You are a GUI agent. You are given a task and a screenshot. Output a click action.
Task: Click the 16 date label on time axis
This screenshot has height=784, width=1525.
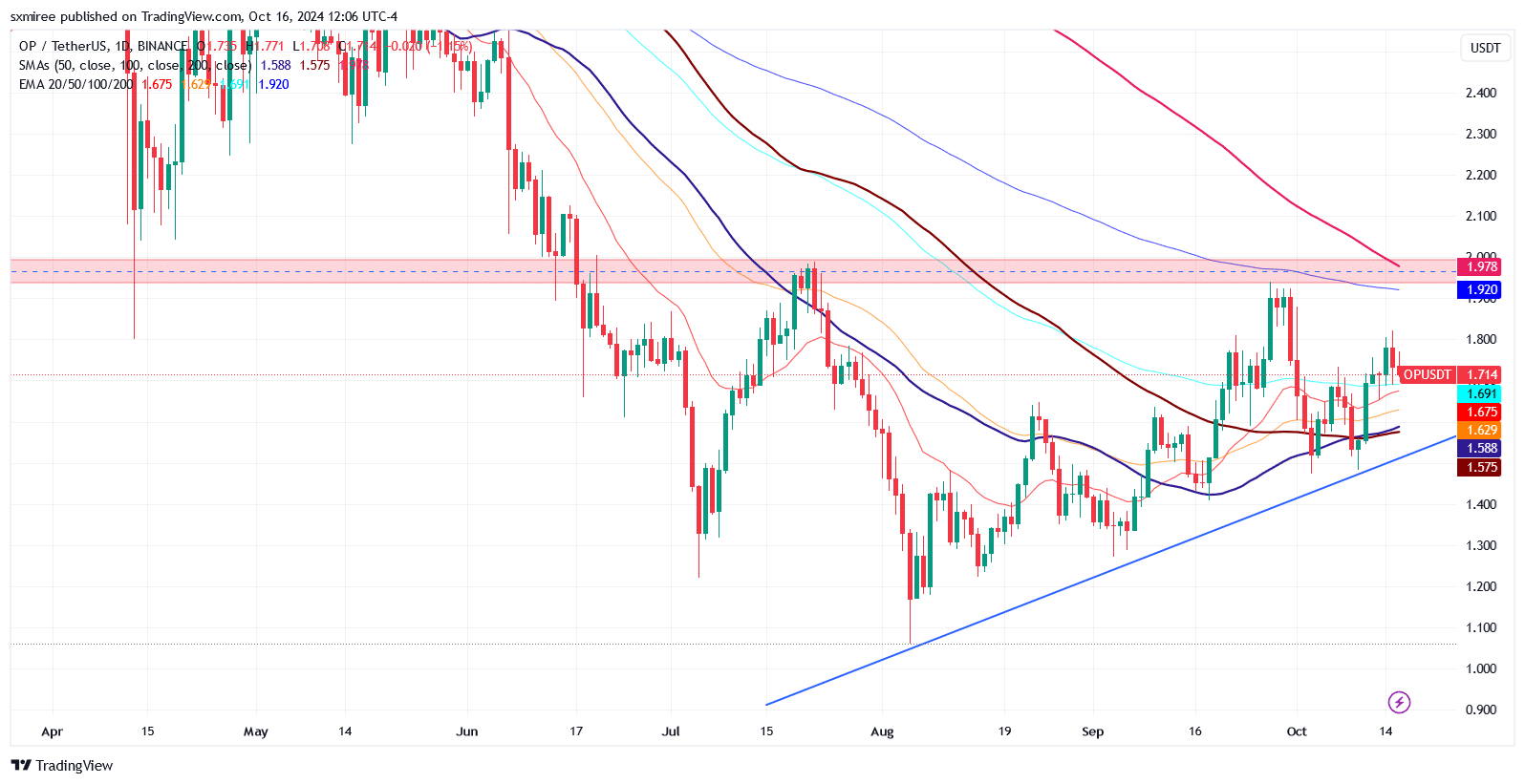pos(1195,731)
